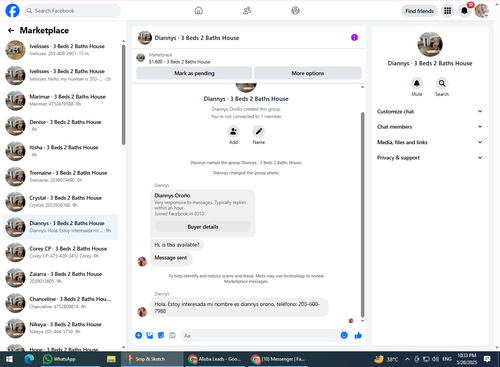Open Corey CP - 3 Beds 2 Baths chat
500x367 pixels.
pos(60,252)
